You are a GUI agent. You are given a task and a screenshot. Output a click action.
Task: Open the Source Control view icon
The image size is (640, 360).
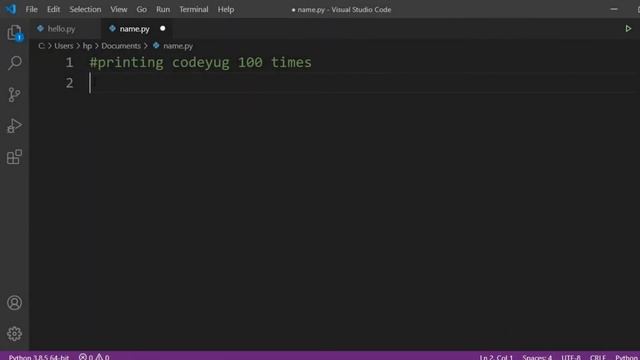[x=14, y=95]
